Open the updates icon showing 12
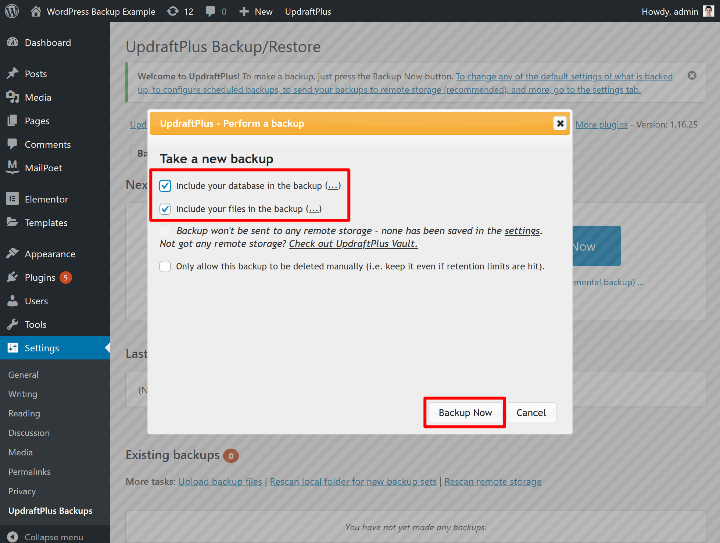 pos(173,11)
